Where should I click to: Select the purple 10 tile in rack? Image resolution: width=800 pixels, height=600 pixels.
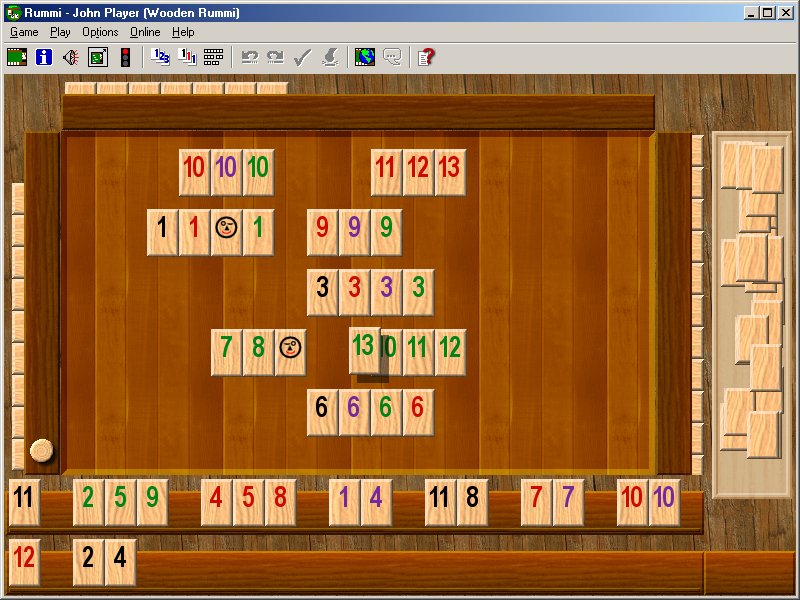664,502
